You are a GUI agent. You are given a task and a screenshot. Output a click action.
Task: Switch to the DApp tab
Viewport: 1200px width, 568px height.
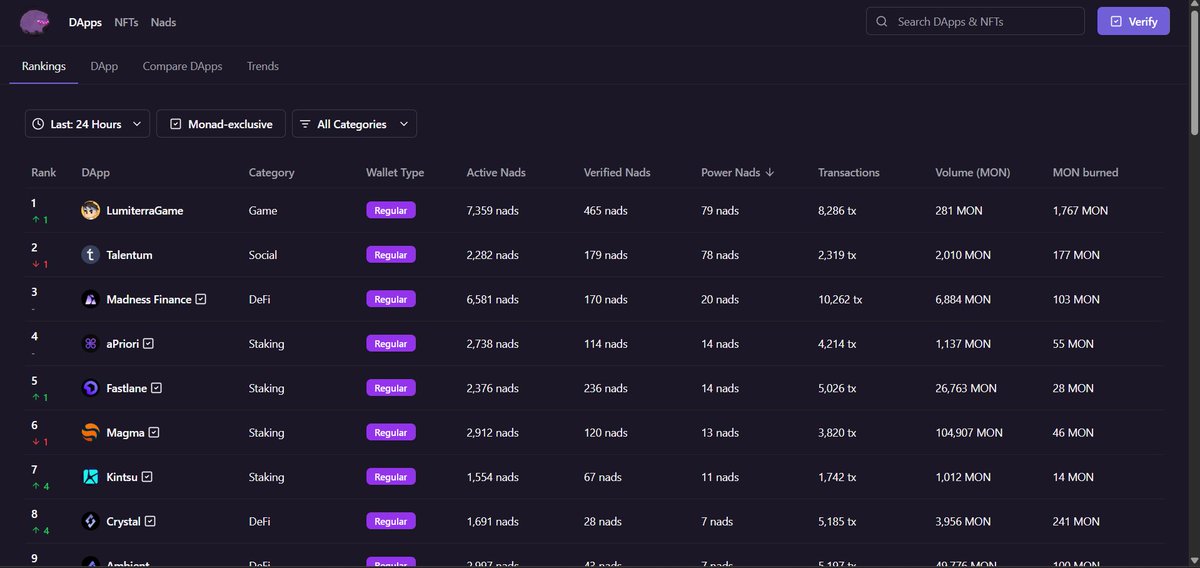[104, 66]
